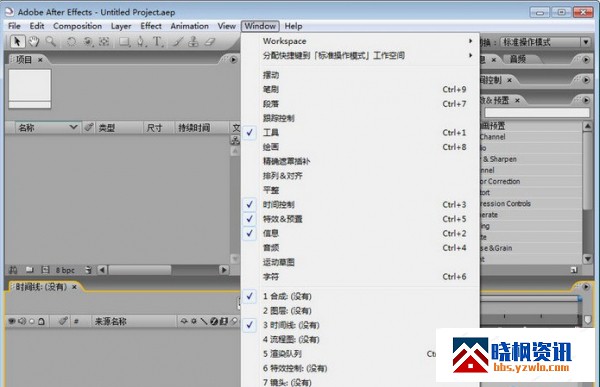This screenshot has height=387, width=600.
Task: Select the Type (T) tool
Action: [x=157, y=41]
